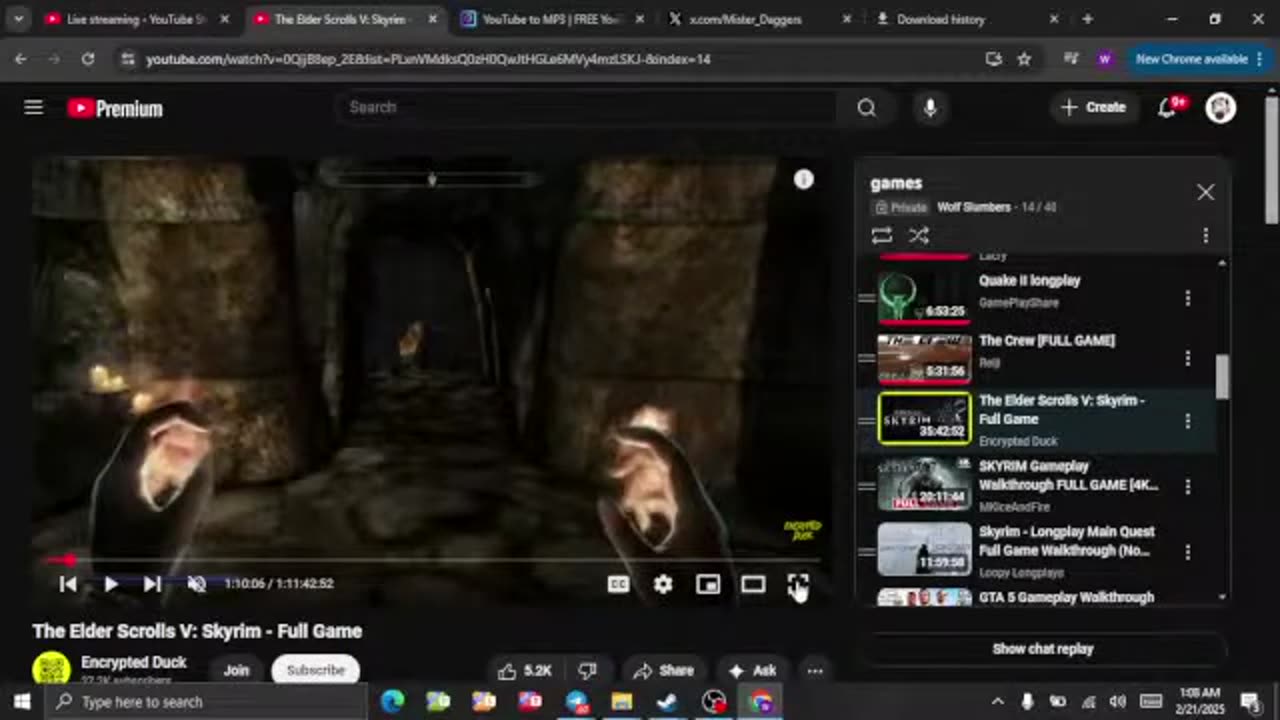Open options for SKYRIM Gameplay Walkthrough
Viewport: 1280px width, 720px height.
(x=1188, y=486)
